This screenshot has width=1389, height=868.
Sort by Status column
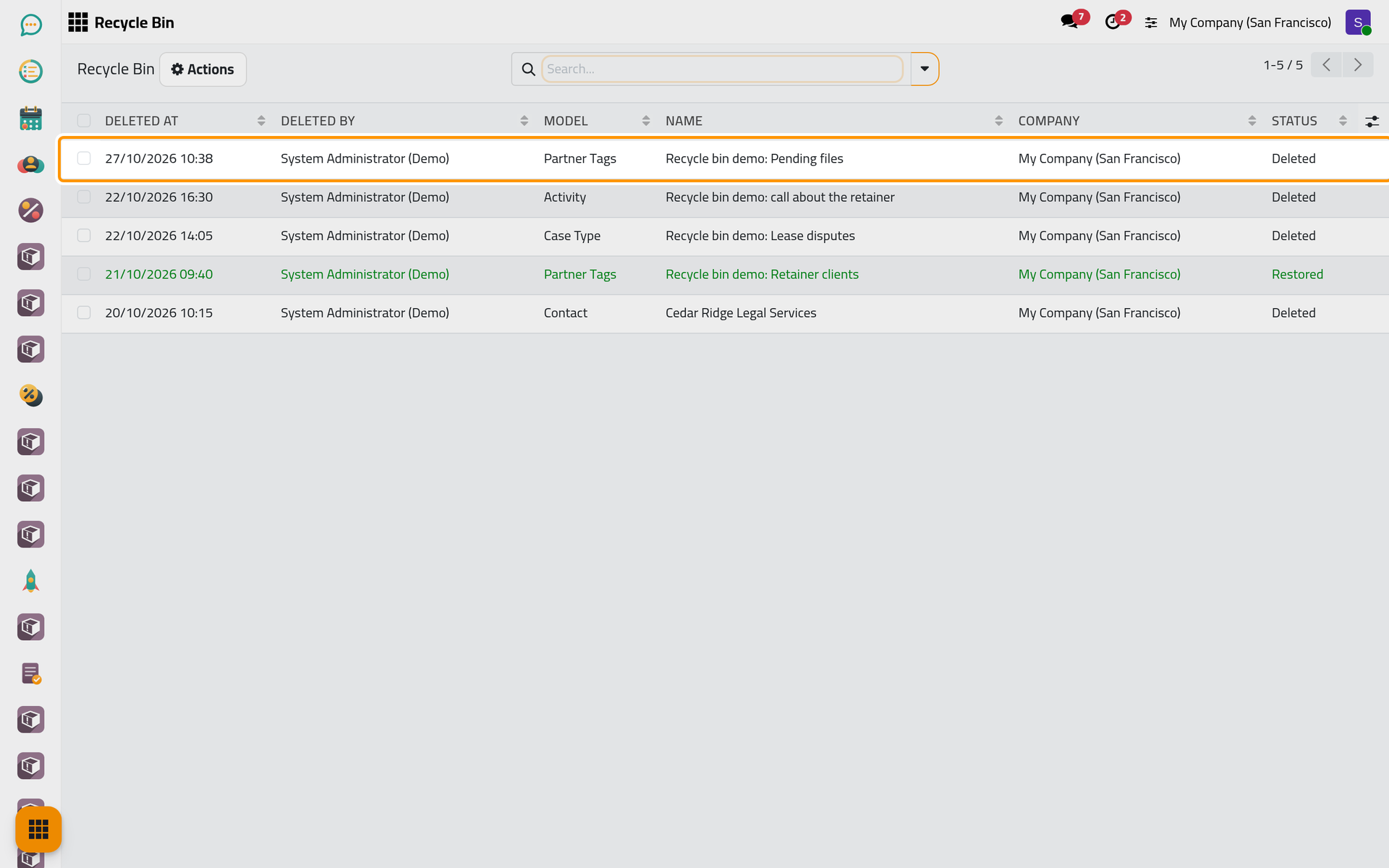point(1309,121)
